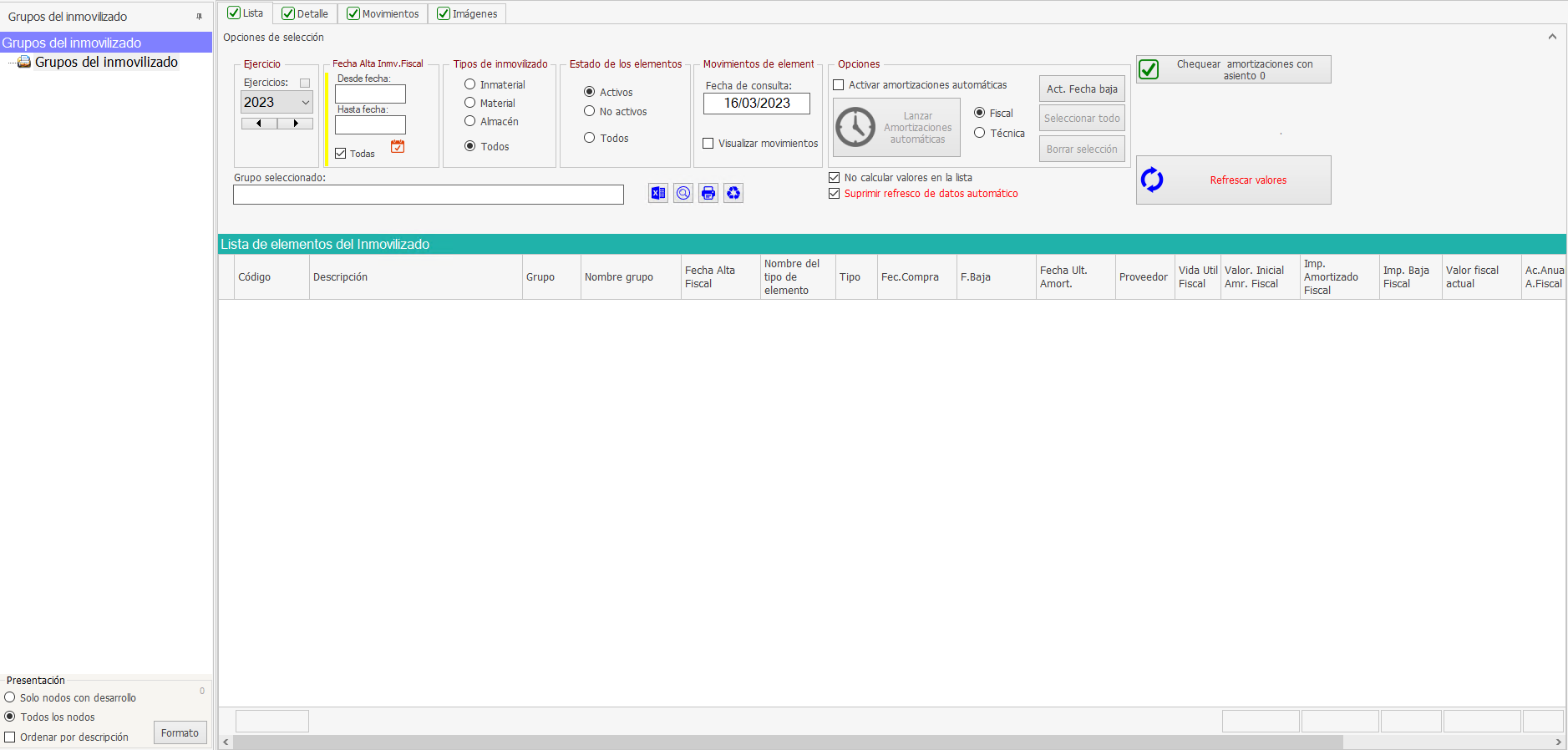Click the blue recycle icon
The image size is (1568, 750).
pyautogui.click(x=733, y=194)
